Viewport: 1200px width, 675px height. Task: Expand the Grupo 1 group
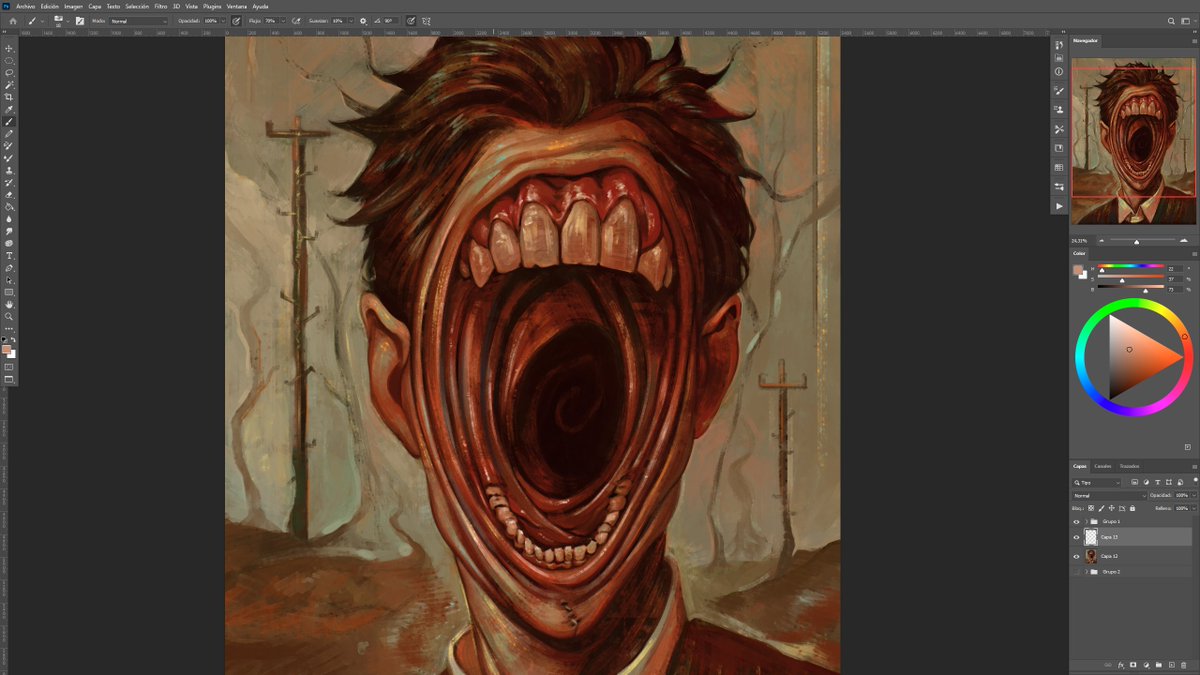coord(1087,521)
